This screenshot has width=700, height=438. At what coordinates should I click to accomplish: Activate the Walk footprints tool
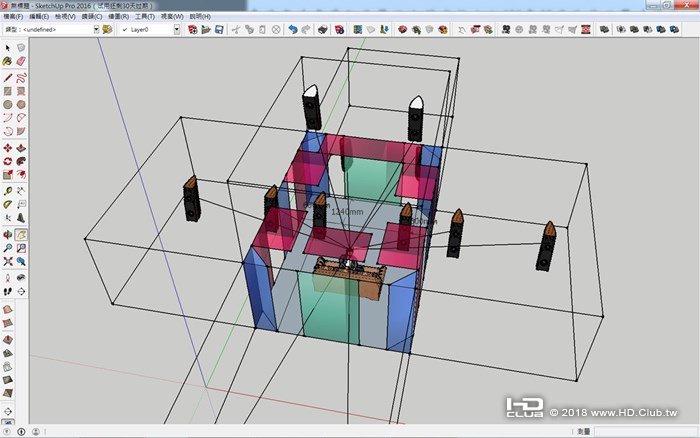(x=8, y=292)
